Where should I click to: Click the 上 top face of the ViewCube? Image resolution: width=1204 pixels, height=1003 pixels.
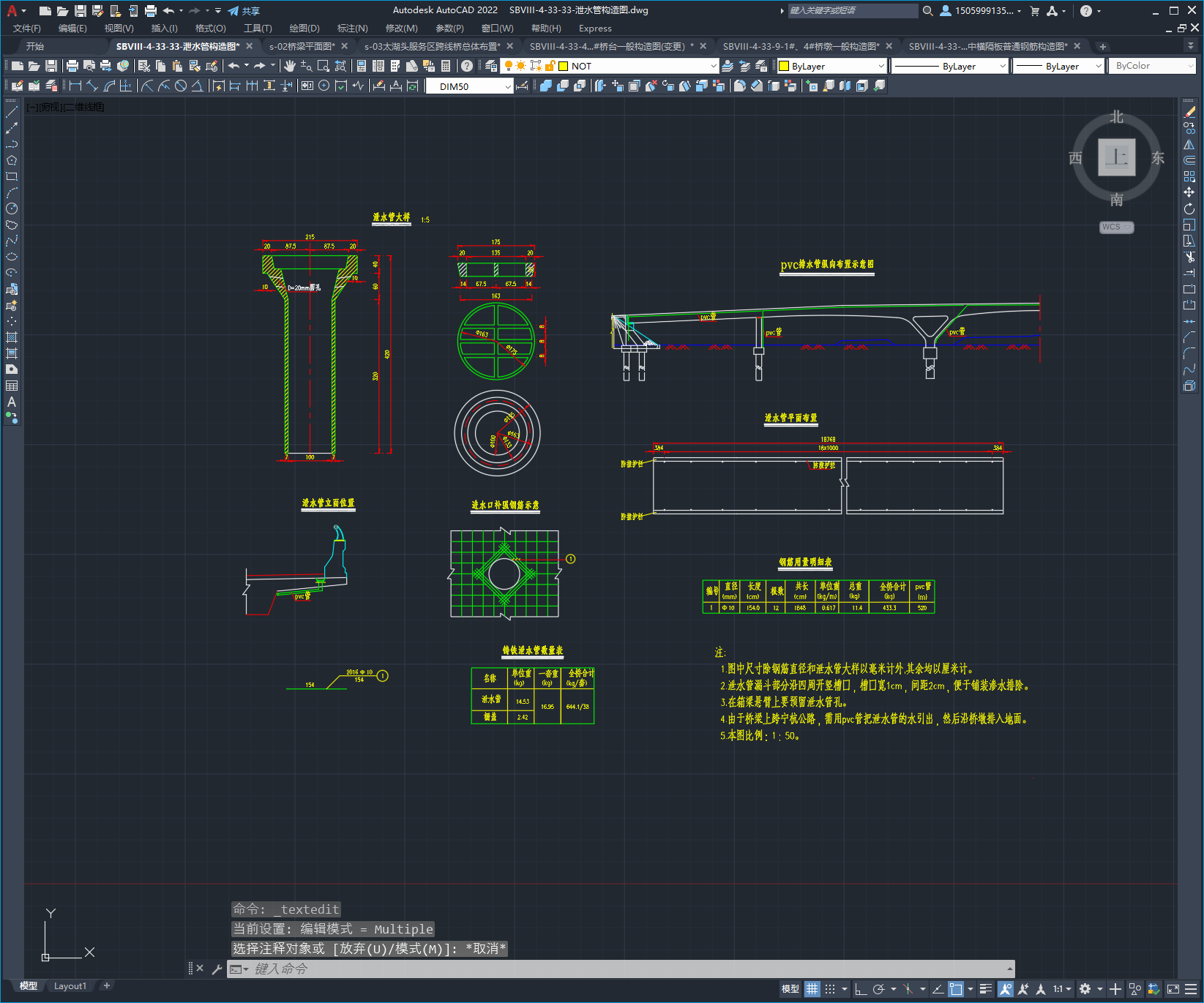pos(1116,157)
